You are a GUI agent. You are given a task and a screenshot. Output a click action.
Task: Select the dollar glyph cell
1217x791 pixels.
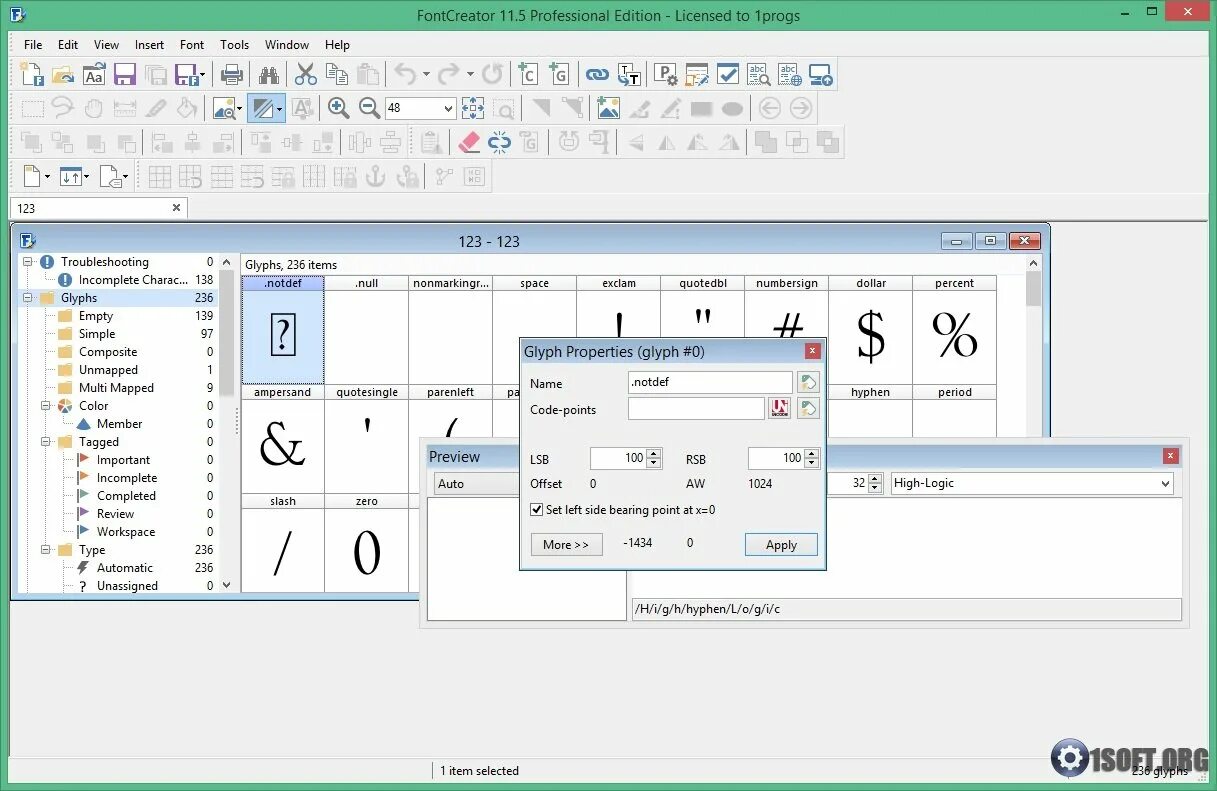coord(870,330)
